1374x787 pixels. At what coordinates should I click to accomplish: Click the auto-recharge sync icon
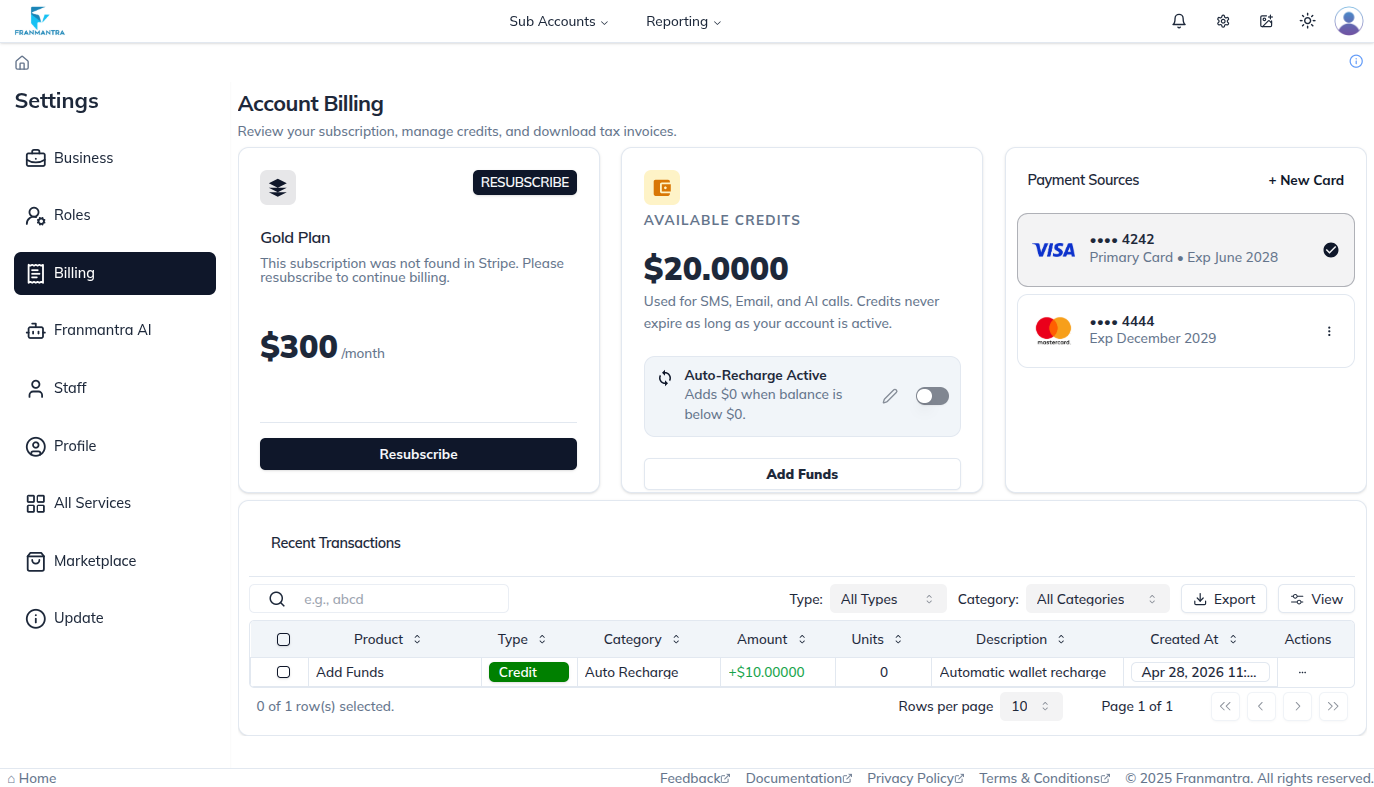click(665, 378)
